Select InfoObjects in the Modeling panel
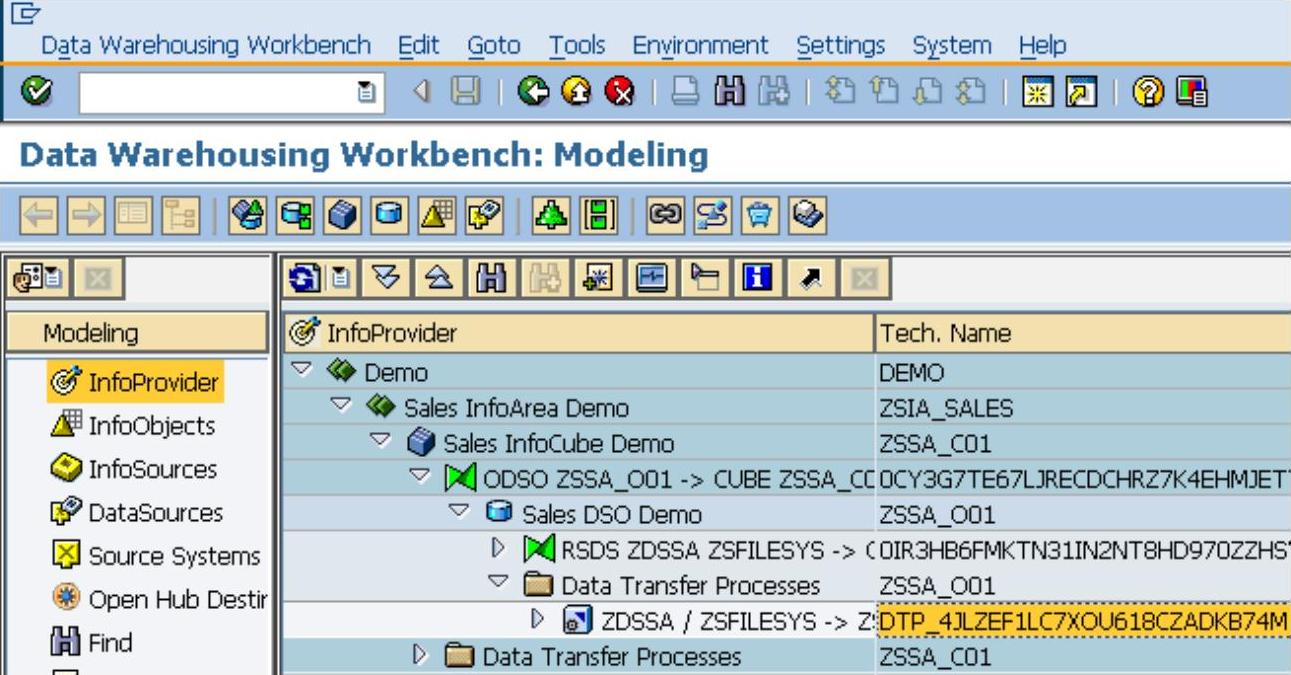The height and width of the screenshot is (675, 1291). pos(151,426)
